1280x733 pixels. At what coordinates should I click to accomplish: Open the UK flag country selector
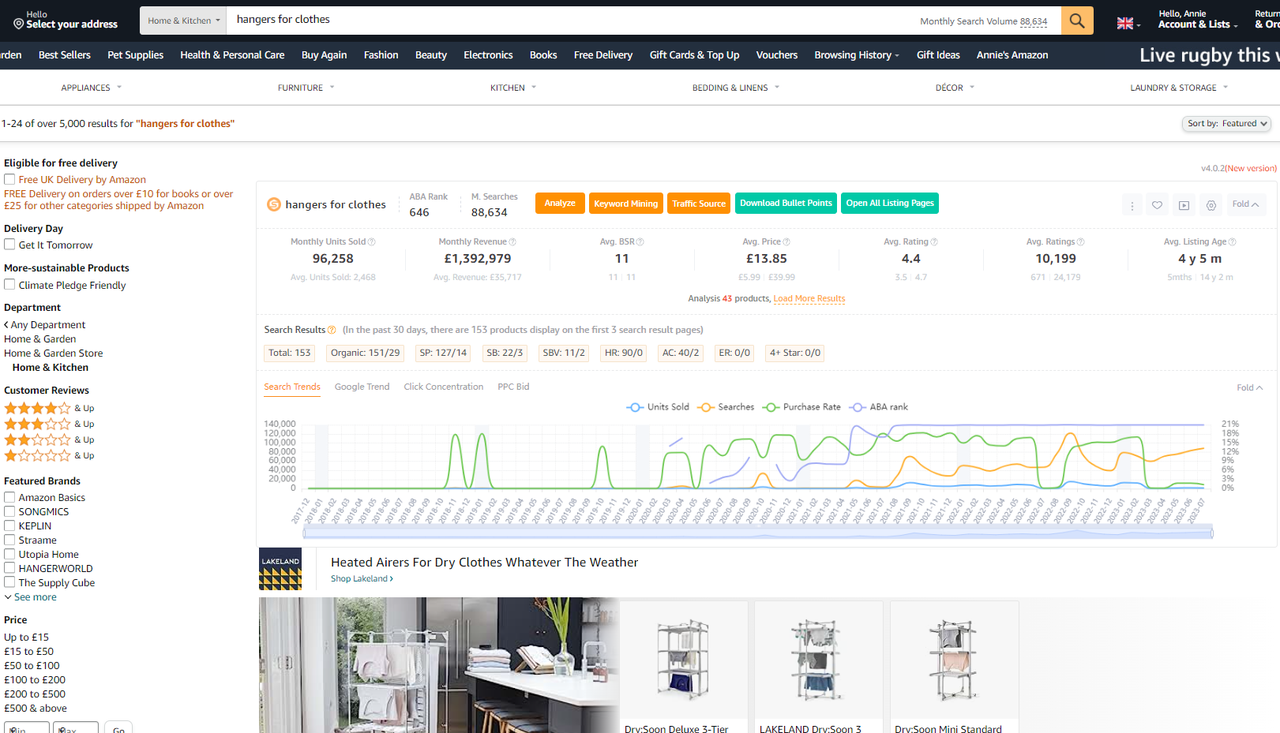tap(1128, 23)
